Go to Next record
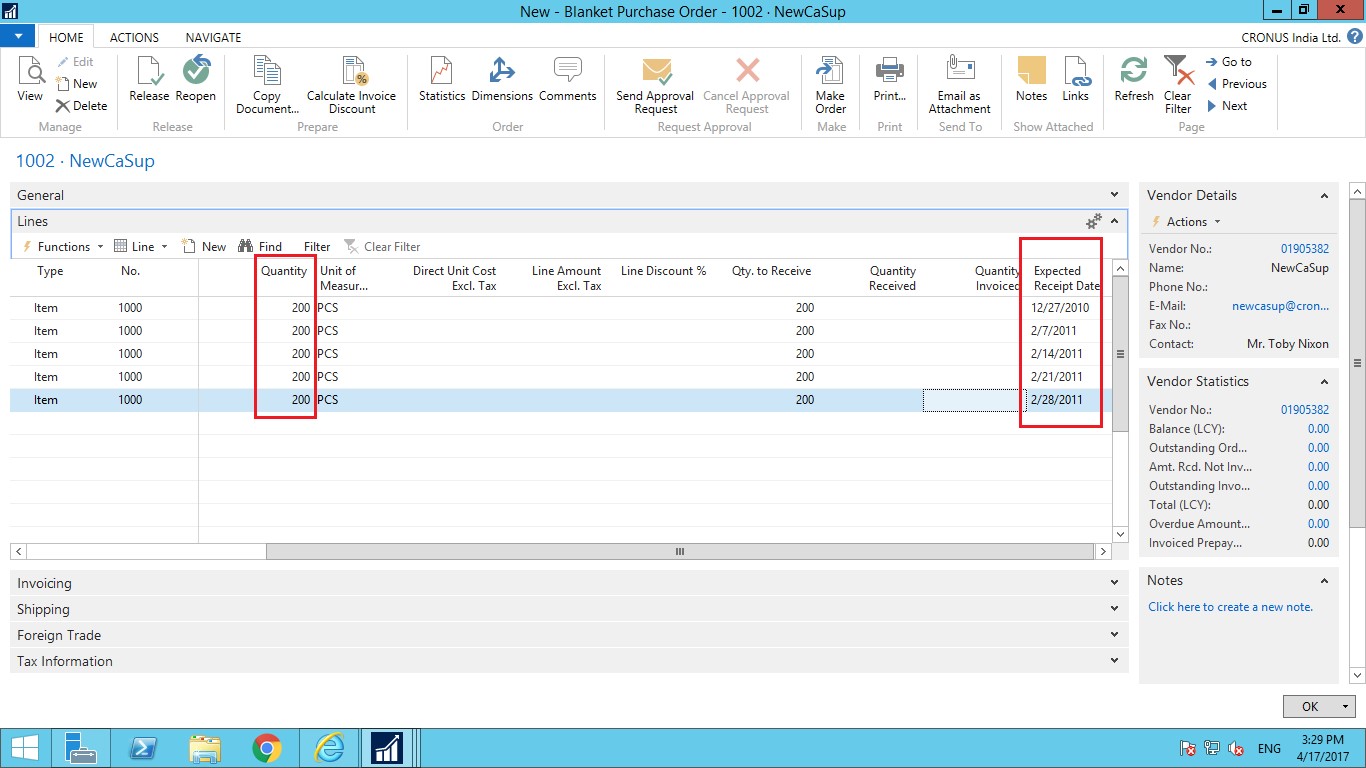Viewport: 1366px width, 768px height. [1227, 106]
